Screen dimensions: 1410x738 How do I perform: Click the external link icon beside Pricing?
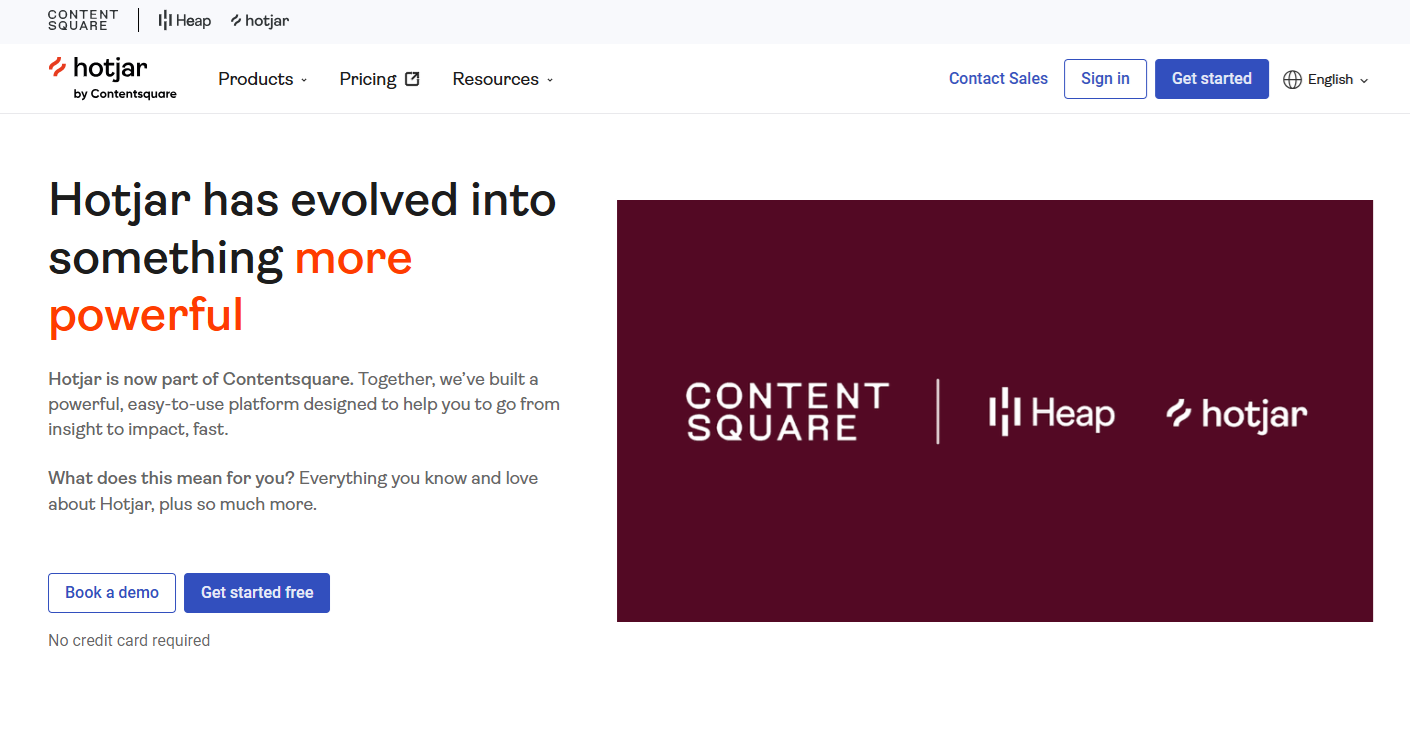[x=412, y=79]
